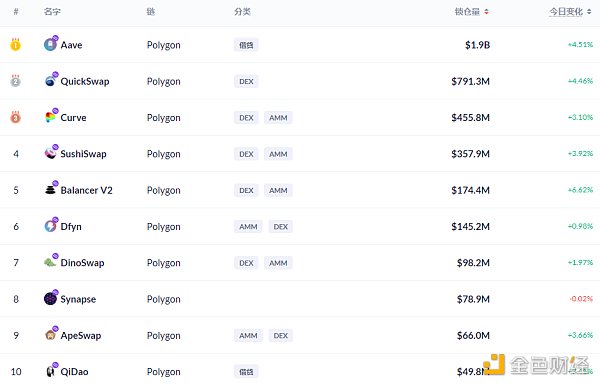This screenshot has height=386, width=600.
Task: Click the Aave protocol logo icon
Action: tap(50, 44)
